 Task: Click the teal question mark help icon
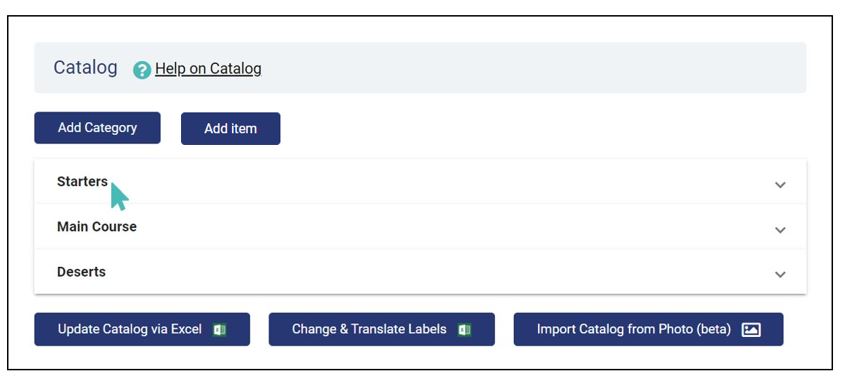tap(142, 70)
